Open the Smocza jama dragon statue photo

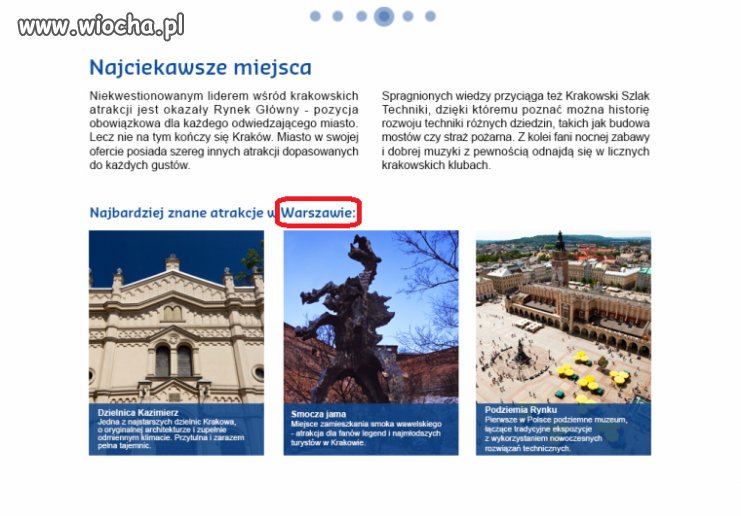371,317
